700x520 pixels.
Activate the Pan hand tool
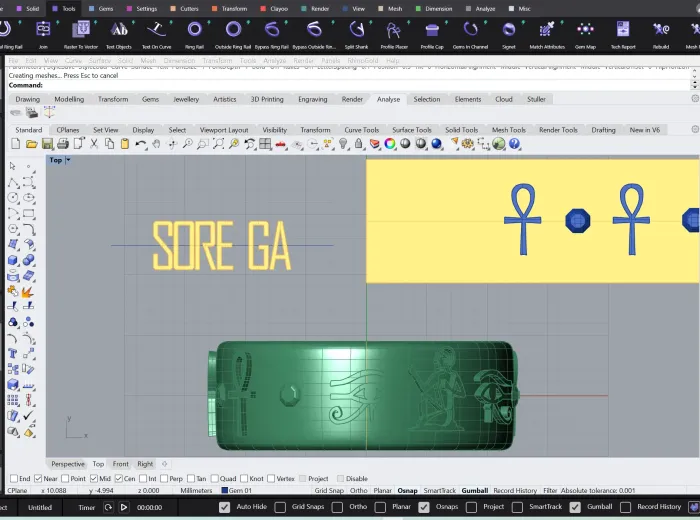(x=156, y=144)
